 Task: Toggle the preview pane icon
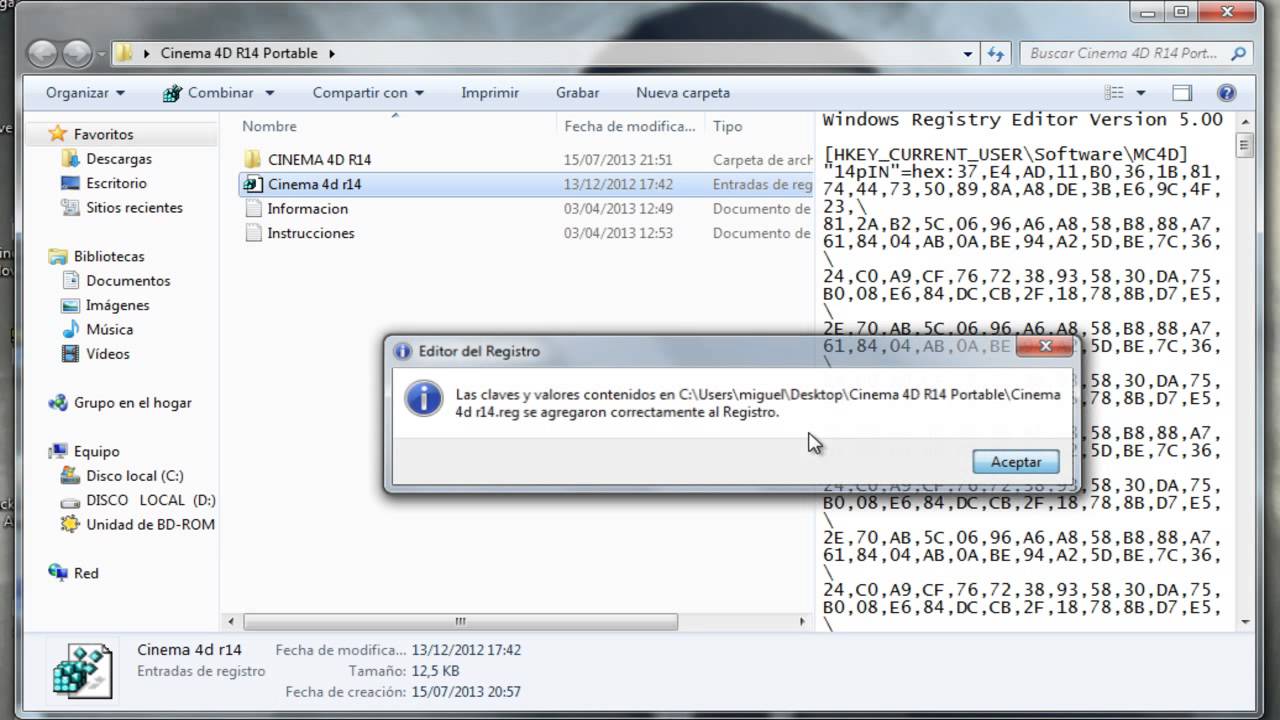pos(1182,93)
